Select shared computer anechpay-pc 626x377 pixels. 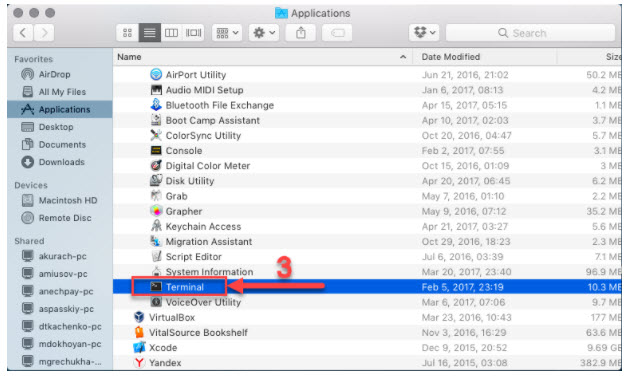[x=65, y=292]
